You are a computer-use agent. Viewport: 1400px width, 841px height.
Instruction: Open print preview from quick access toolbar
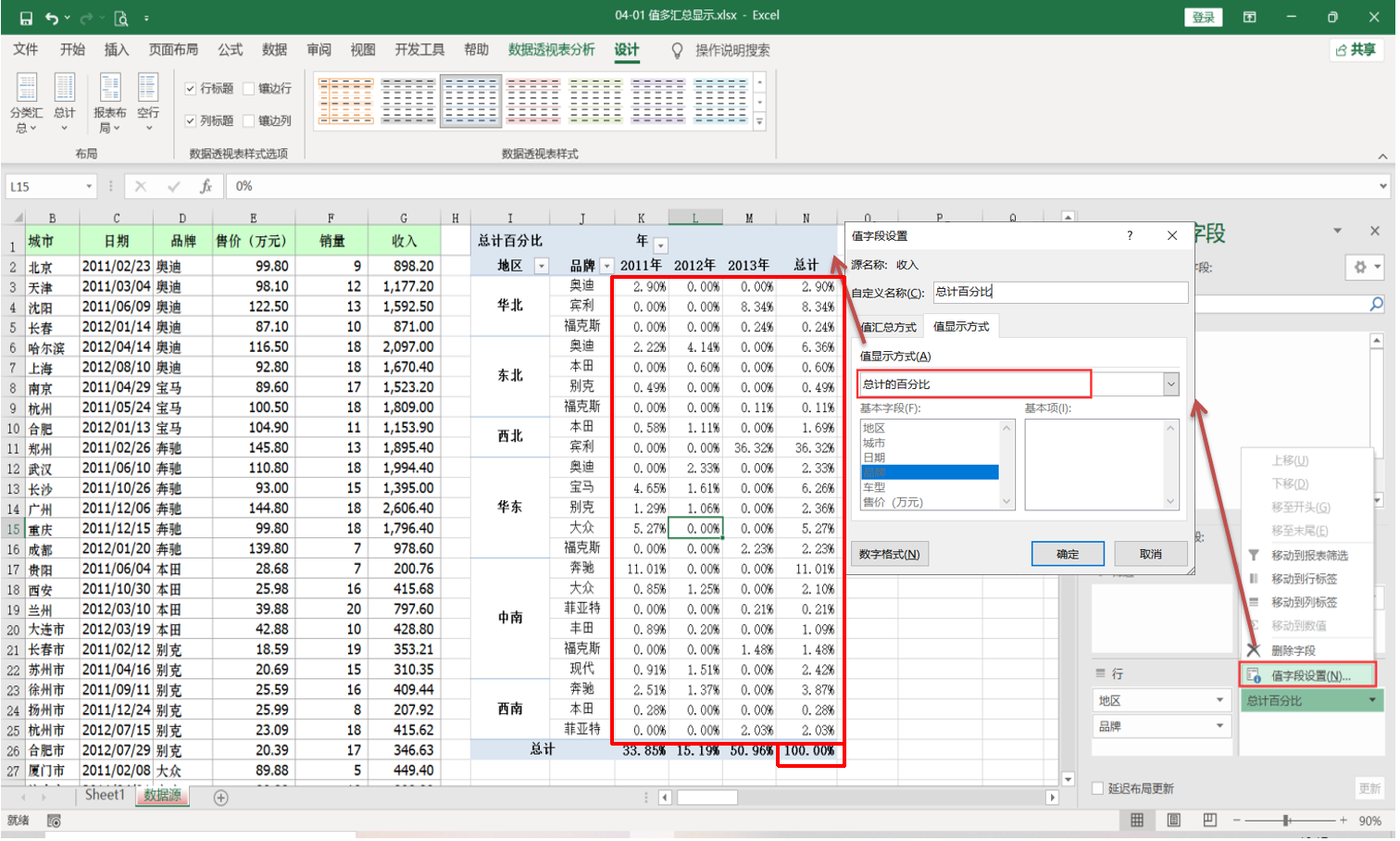pos(121,18)
